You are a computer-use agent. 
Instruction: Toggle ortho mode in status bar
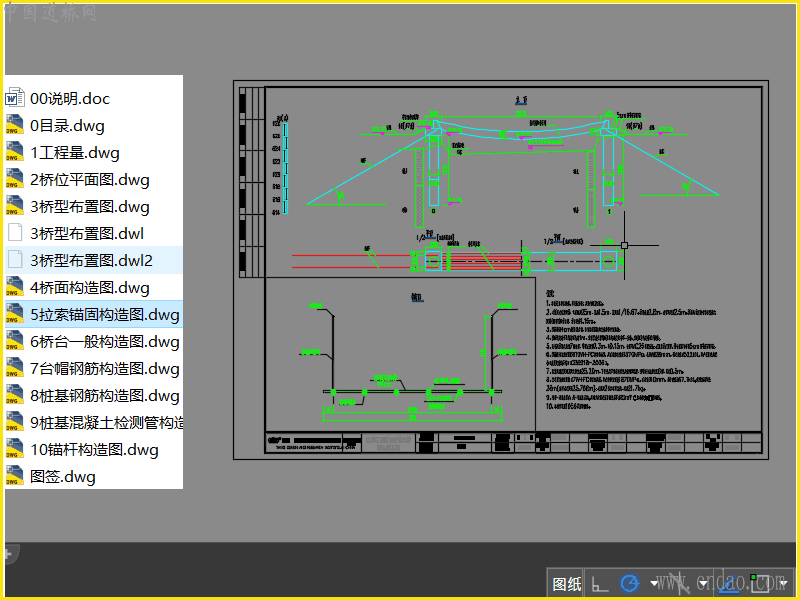(x=600, y=584)
